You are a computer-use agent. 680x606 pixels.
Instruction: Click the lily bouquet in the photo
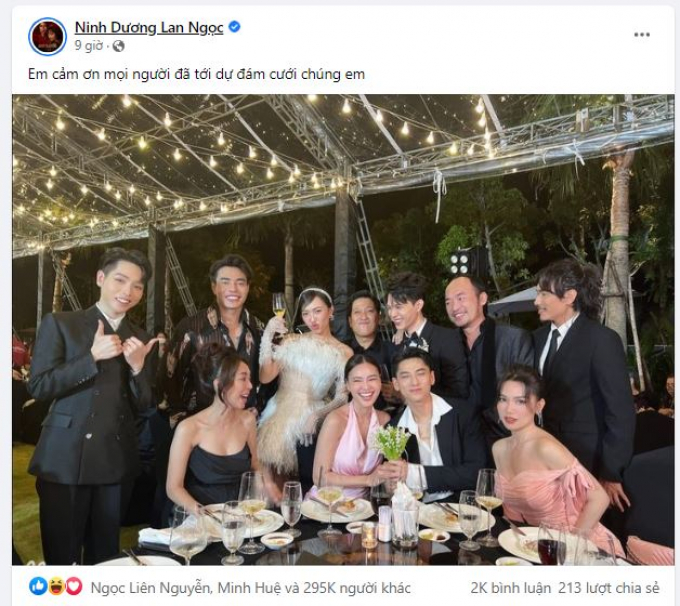392,442
